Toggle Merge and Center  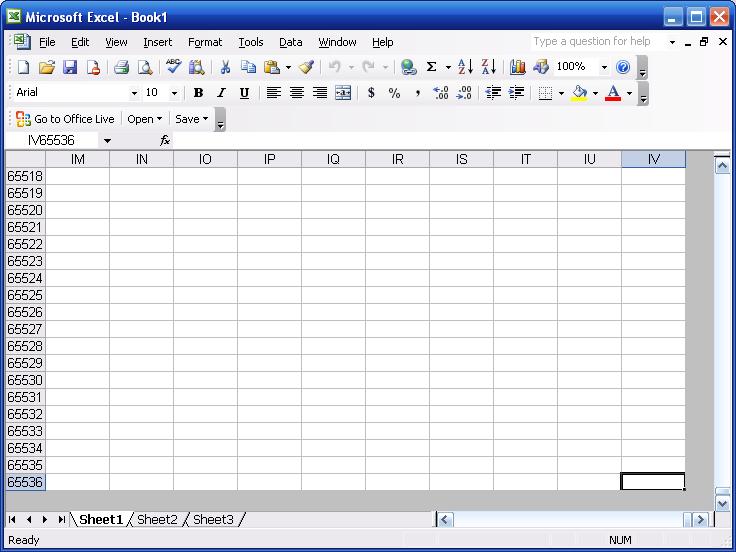pyautogui.click(x=343, y=93)
